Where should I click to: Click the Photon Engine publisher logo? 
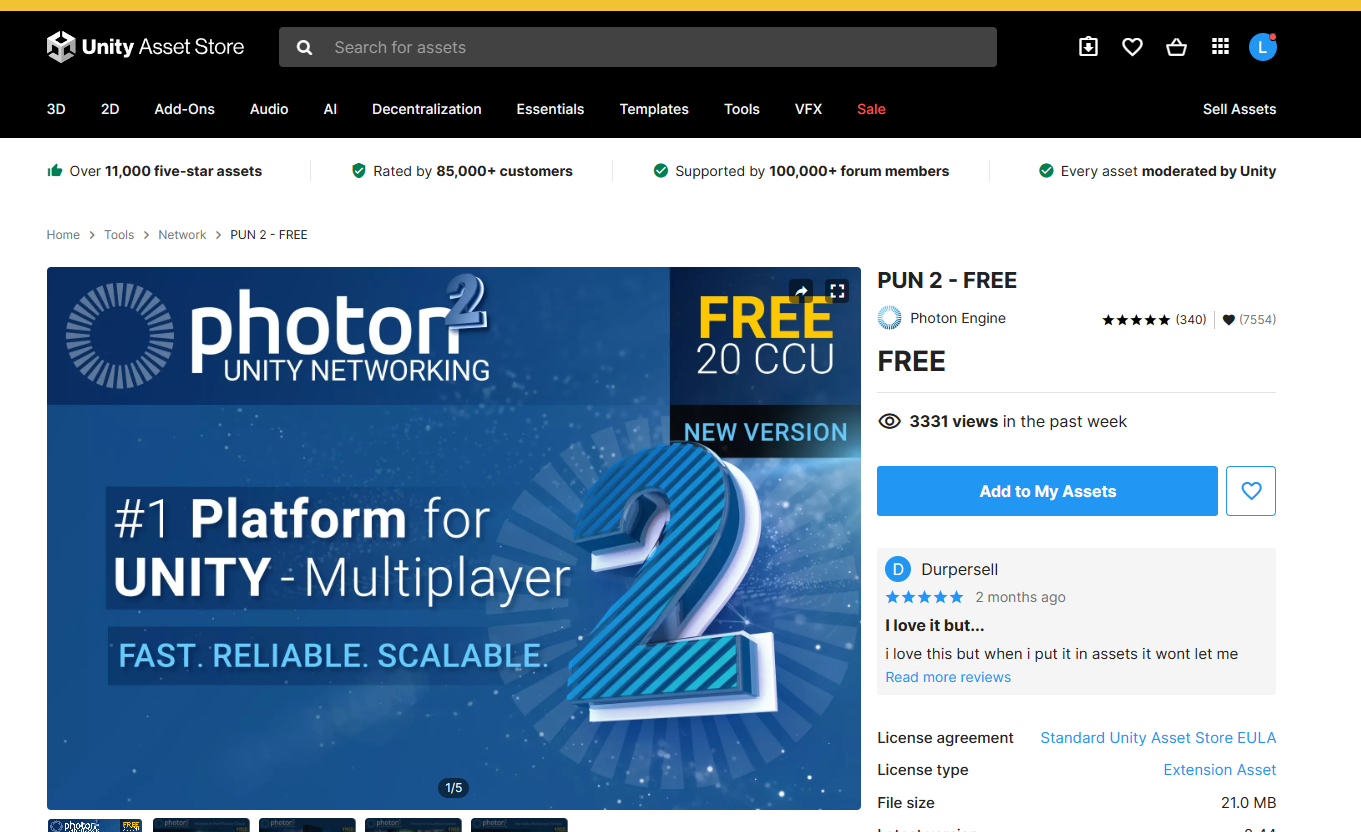[x=889, y=318]
